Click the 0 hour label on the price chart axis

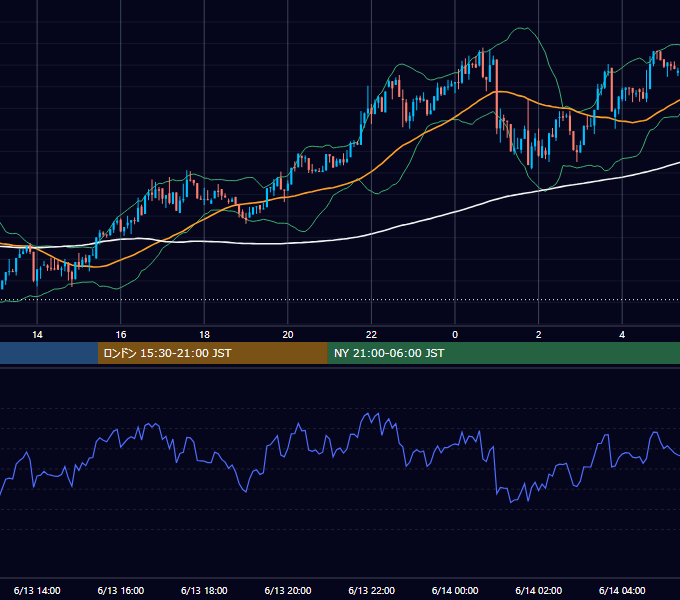(x=455, y=335)
